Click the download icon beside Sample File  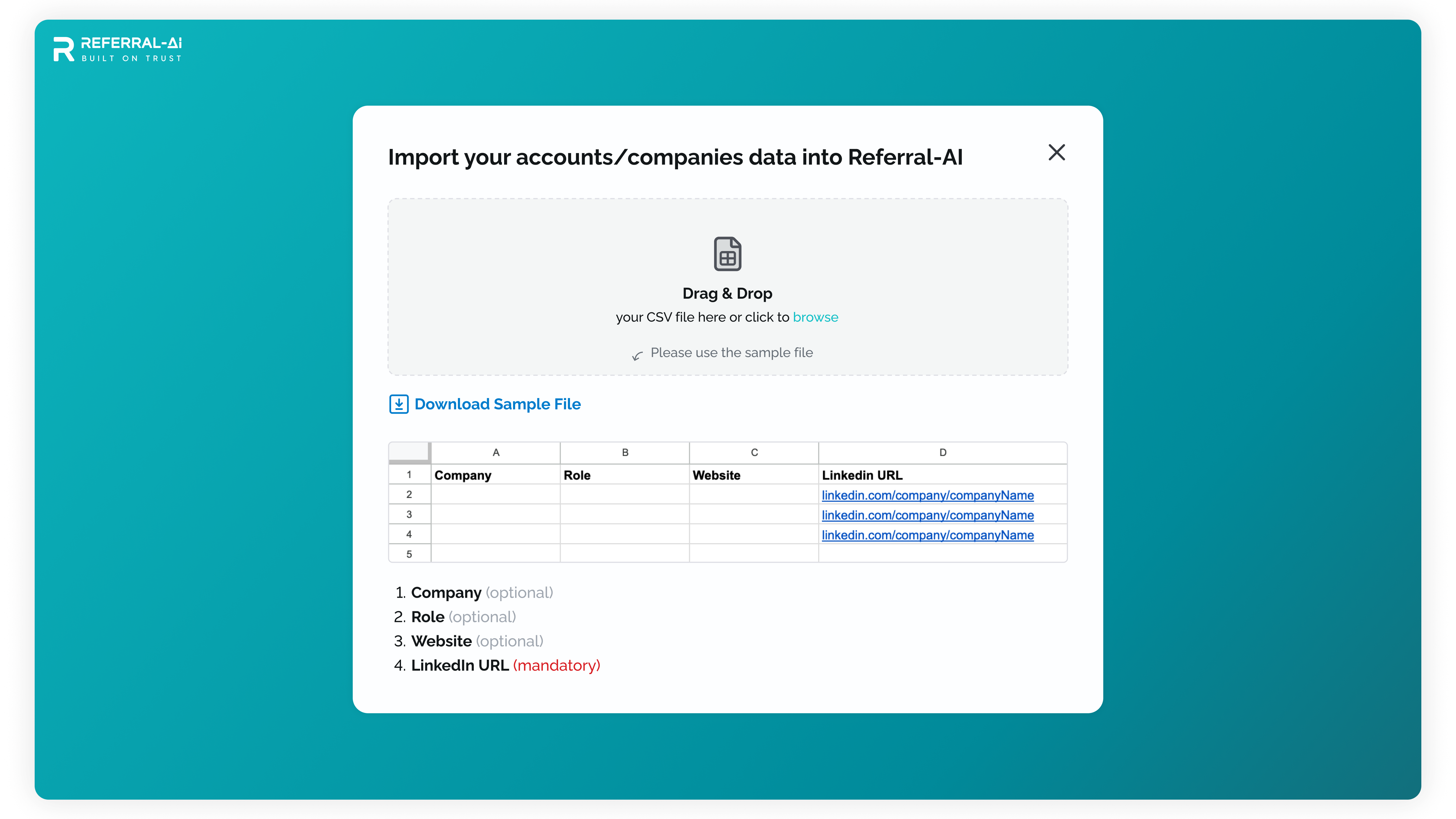click(x=398, y=404)
